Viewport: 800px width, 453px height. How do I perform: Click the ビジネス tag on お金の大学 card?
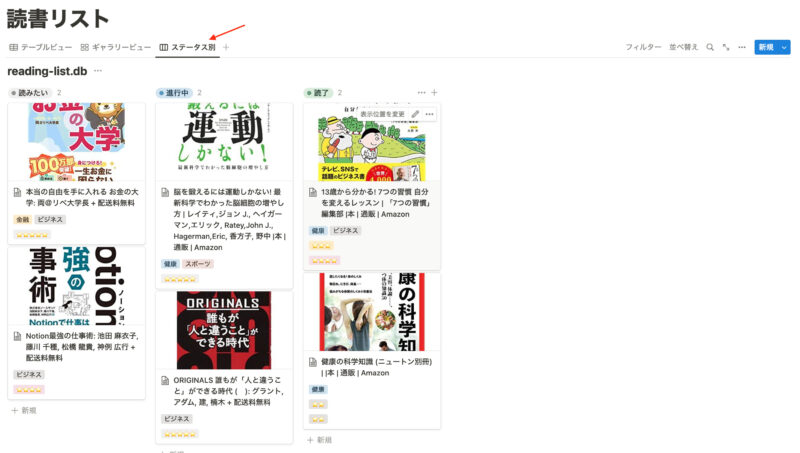(50, 219)
